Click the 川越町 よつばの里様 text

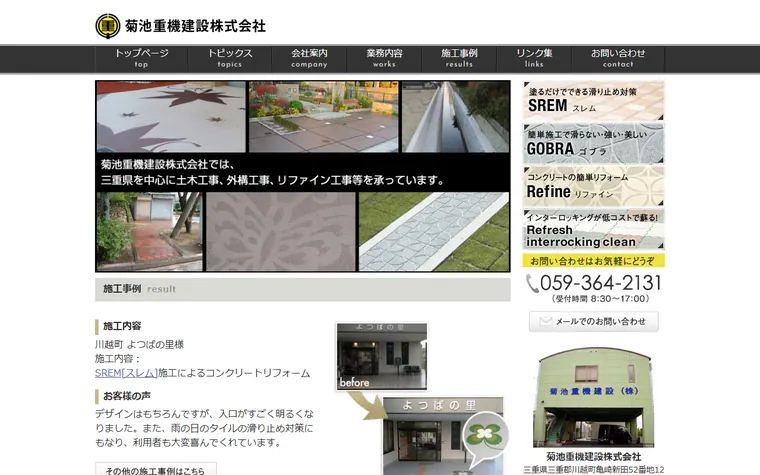coord(140,345)
